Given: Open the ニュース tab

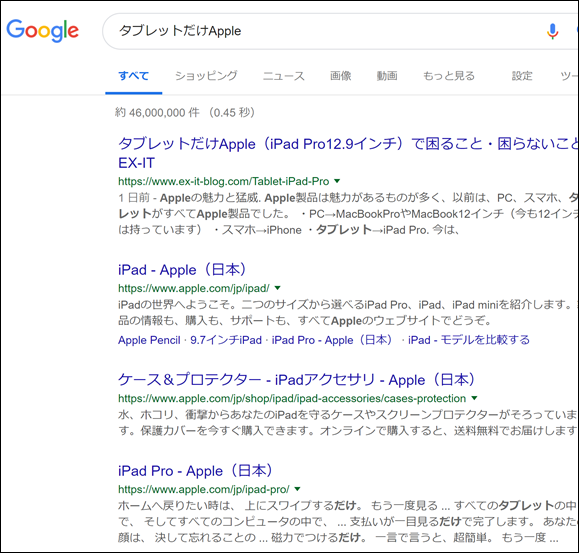Looking at the screenshot, I should [284, 76].
